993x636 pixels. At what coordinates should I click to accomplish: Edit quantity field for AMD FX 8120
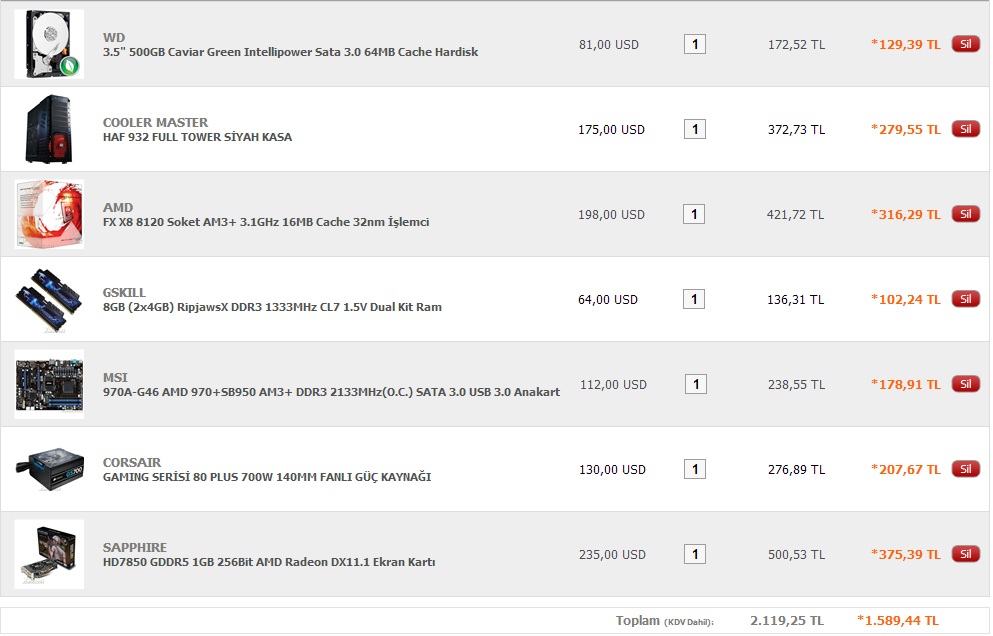point(694,214)
